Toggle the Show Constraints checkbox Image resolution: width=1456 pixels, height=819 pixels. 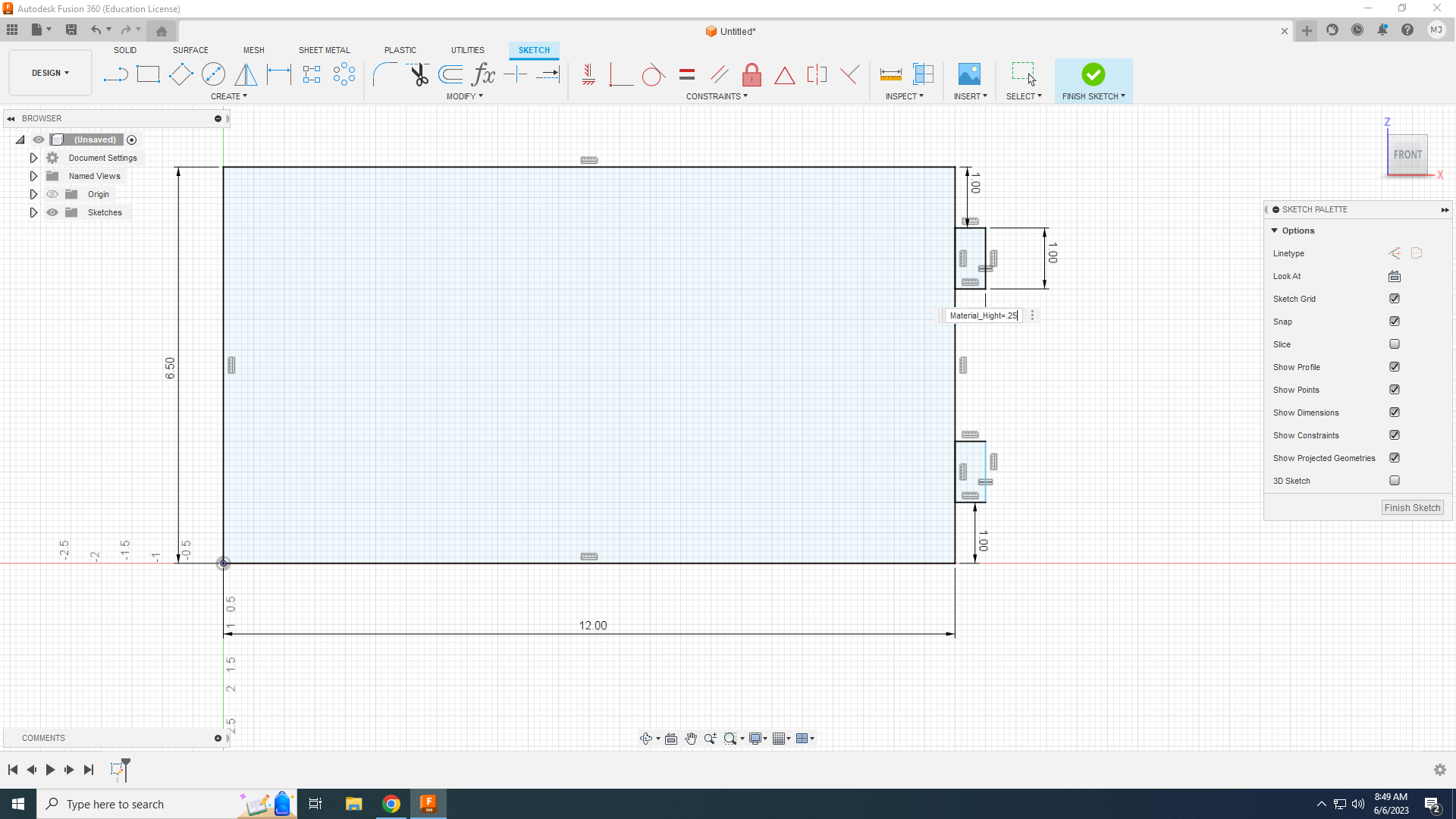(1394, 435)
